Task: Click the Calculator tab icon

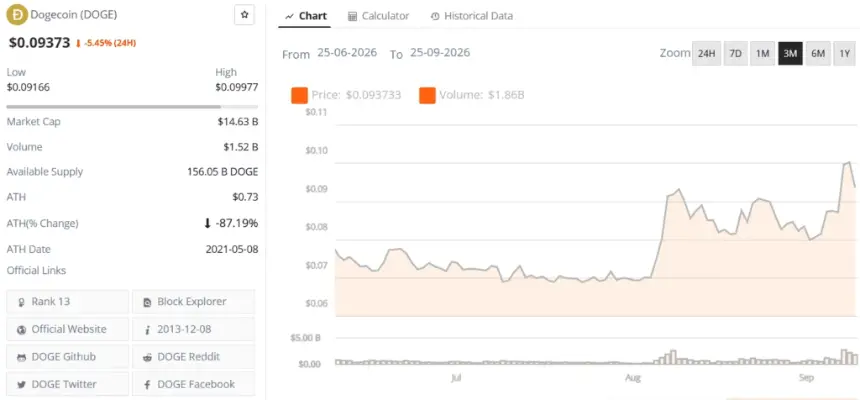Action: tap(353, 16)
